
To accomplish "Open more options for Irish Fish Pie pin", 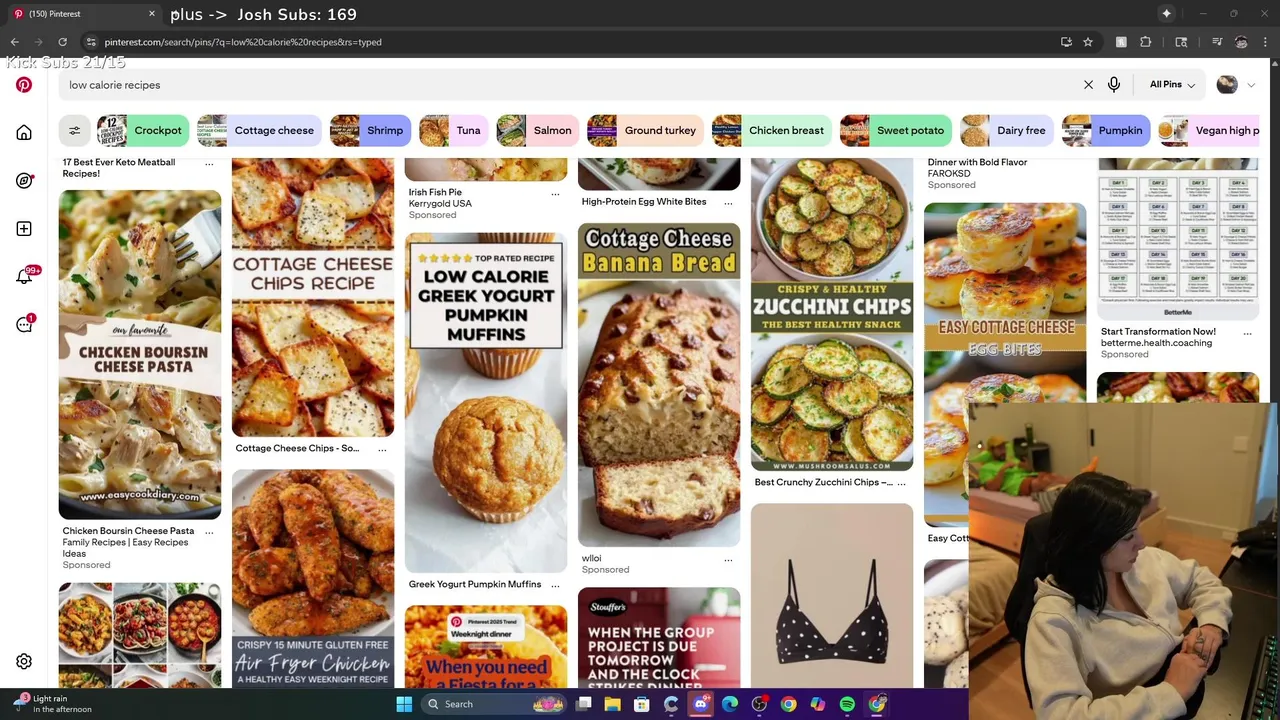I will point(555,193).
